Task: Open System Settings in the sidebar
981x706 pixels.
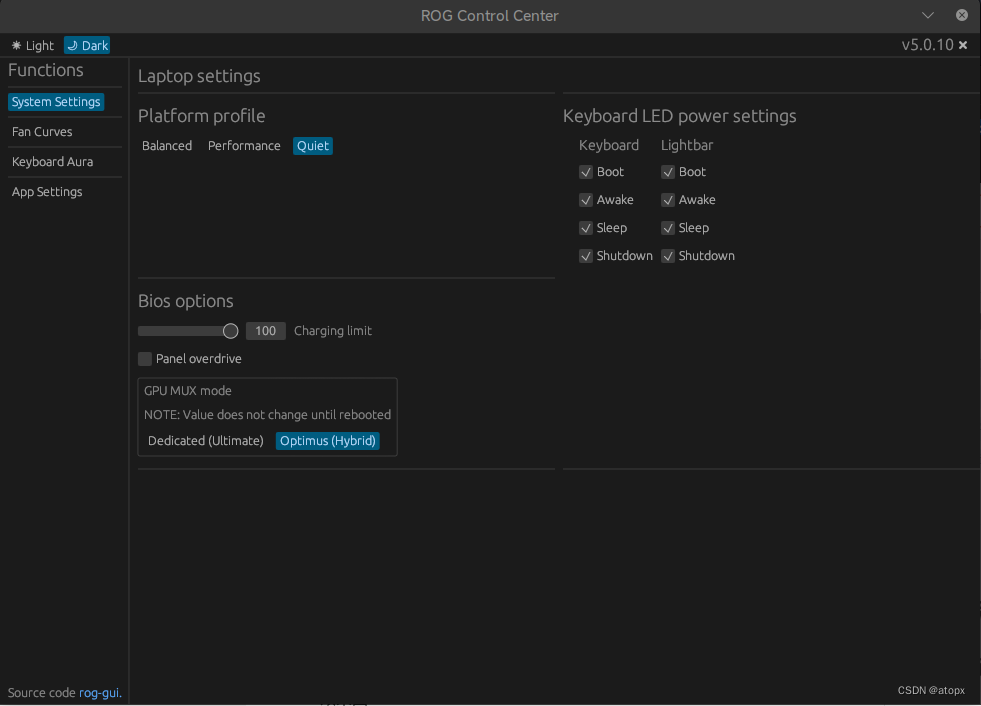Action: pyautogui.click(x=56, y=102)
